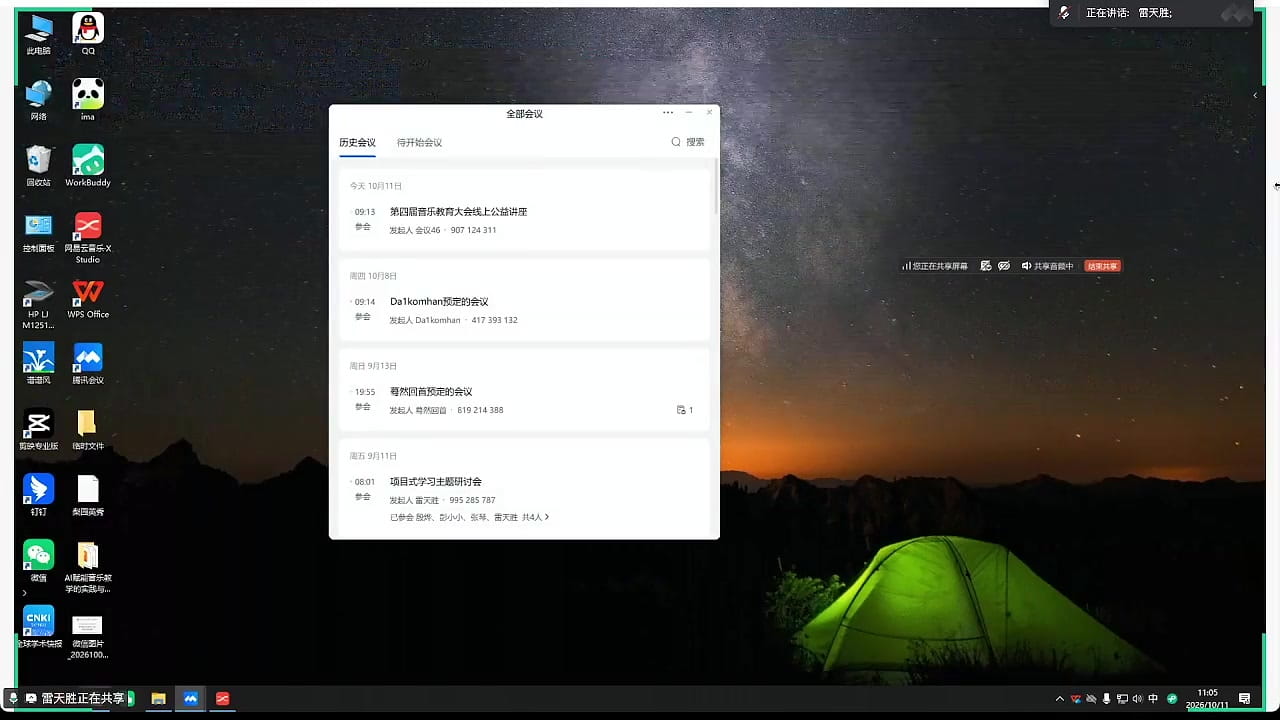Click the microphone tray icon
The width and height of the screenshot is (1280, 720).
click(x=1106, y=698)
